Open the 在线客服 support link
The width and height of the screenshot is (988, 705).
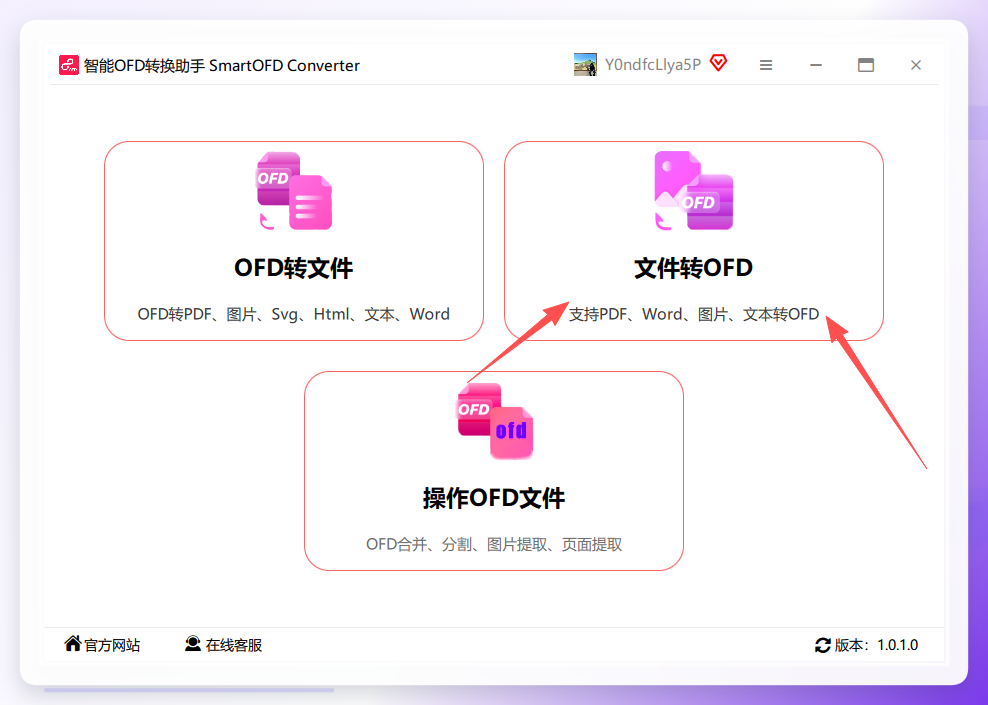coord(234,645)
